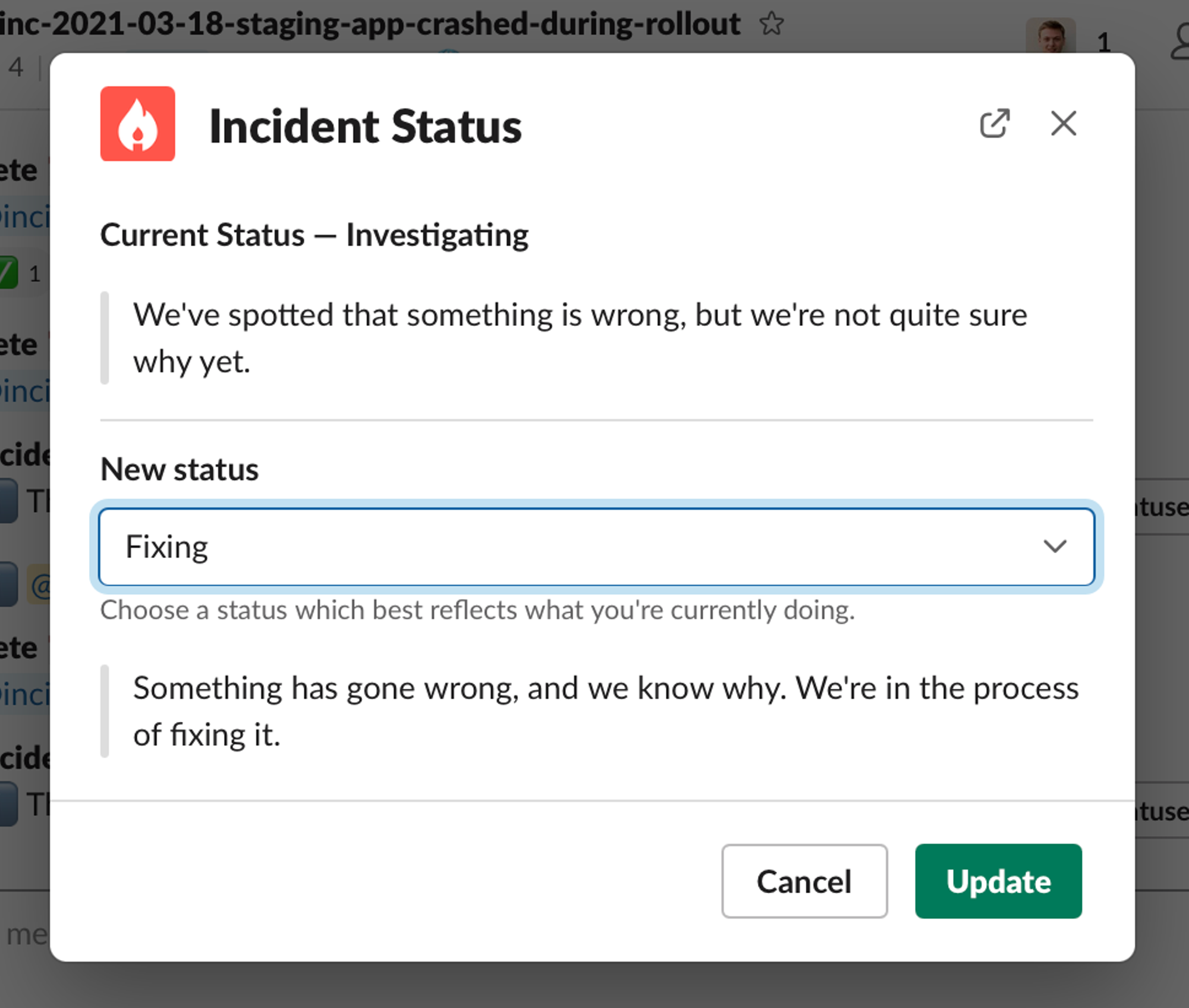Click the member count beside avatar
The height and width of the screenshot is (1008, 1189).
point(1103,43)
